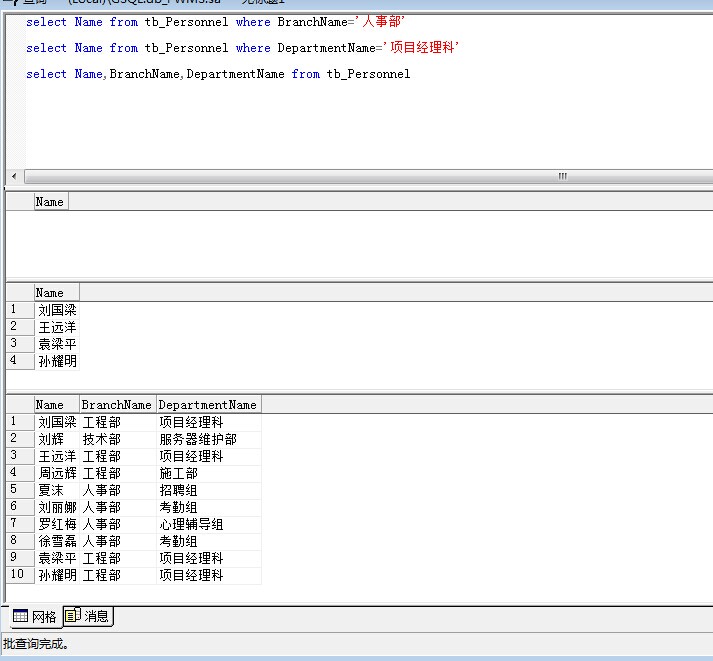Click the 徐雪磊 name cell
Image resolution: width=713 pixels, height=661 pixels.
pos(57,541)
